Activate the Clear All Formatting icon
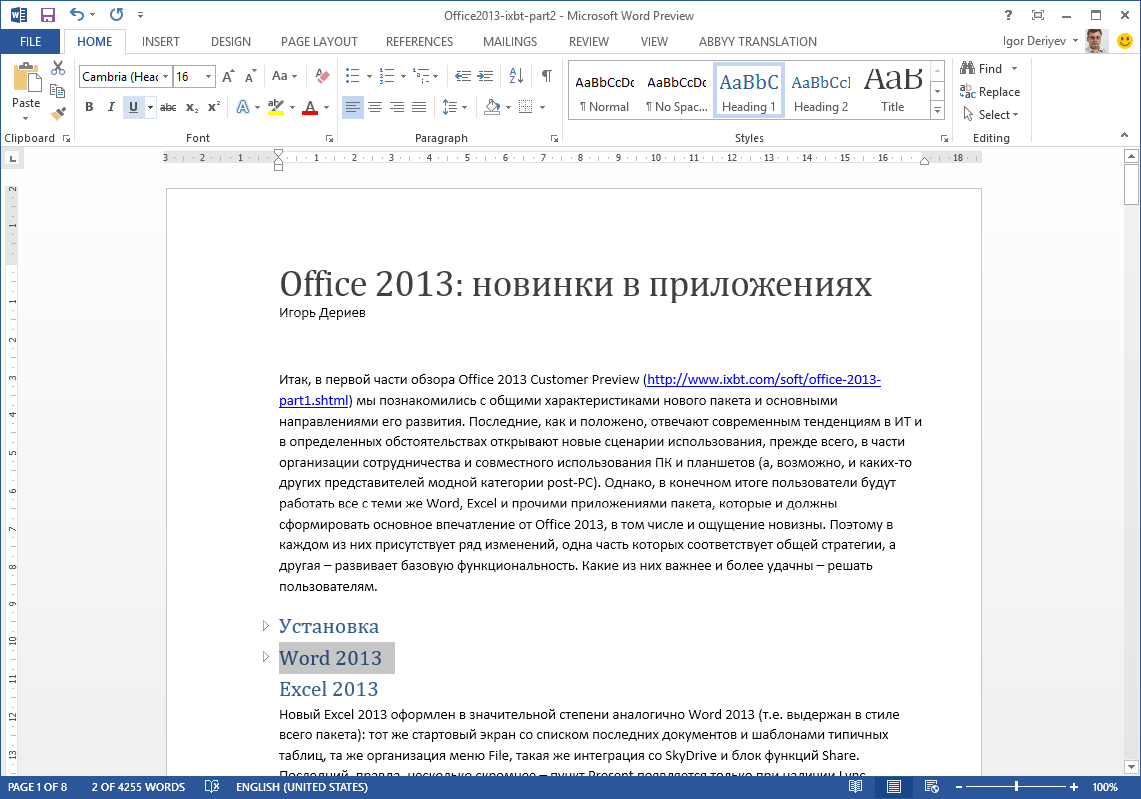Screen dimensions: 1141x799 click(321, 76)
